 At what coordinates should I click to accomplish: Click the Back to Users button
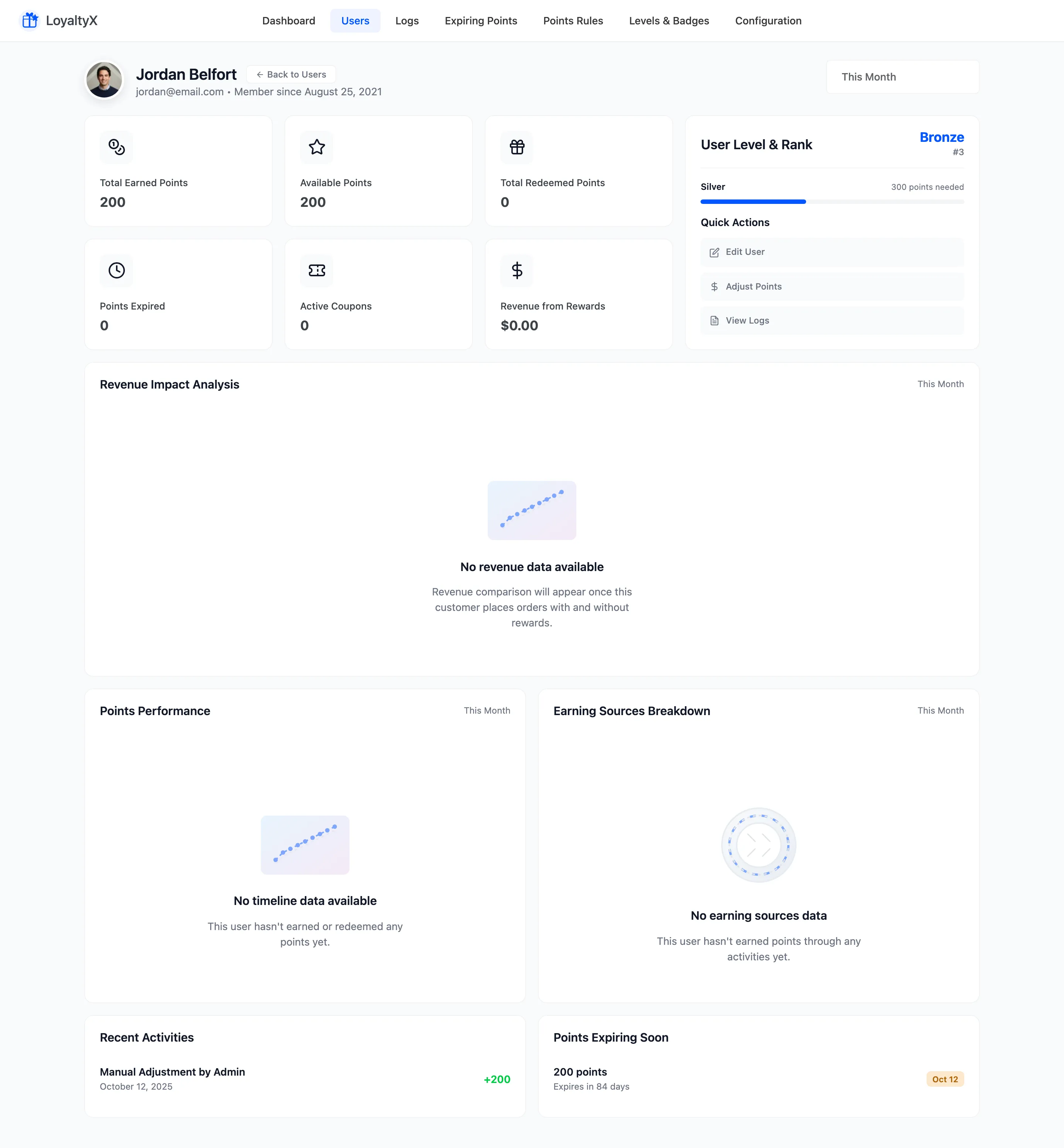(291, 75)
